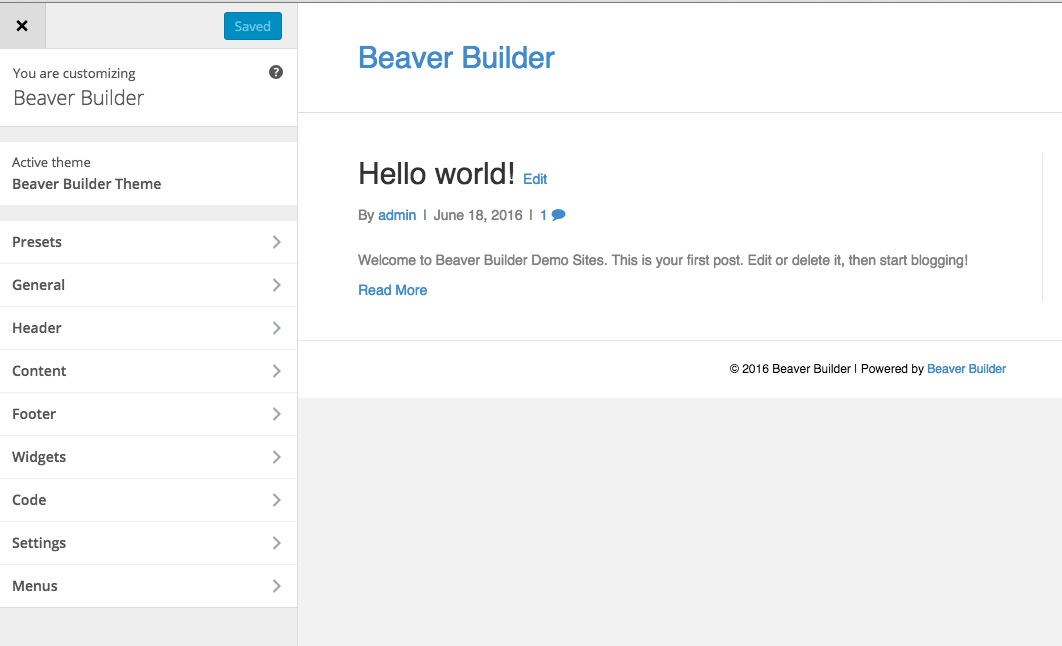Screen dimensions: 1062x646
Task: Follow the Read More link
Action: click(x=393, y=290)
